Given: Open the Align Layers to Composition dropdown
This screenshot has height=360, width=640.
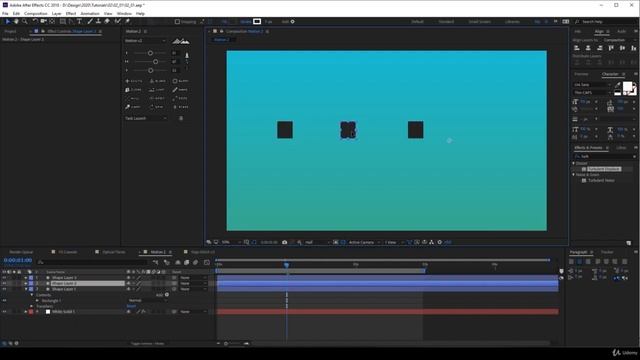Looking at the screenshot, I should (x=619, y=40).
